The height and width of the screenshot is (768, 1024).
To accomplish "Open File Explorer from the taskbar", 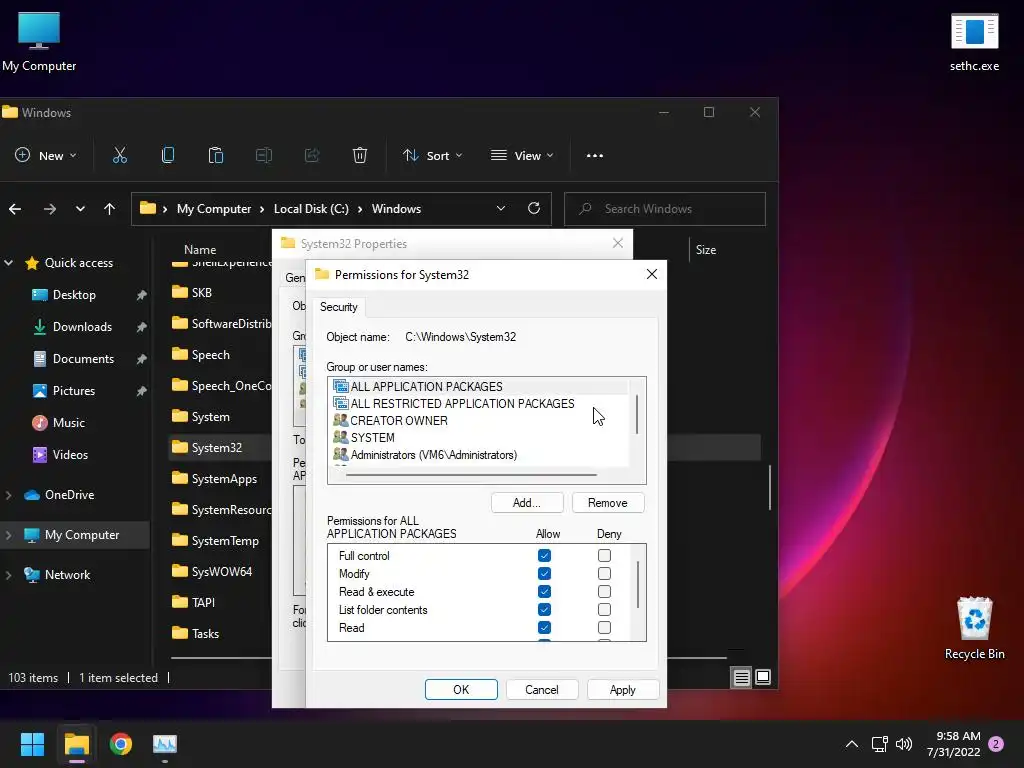I will 76,744.
